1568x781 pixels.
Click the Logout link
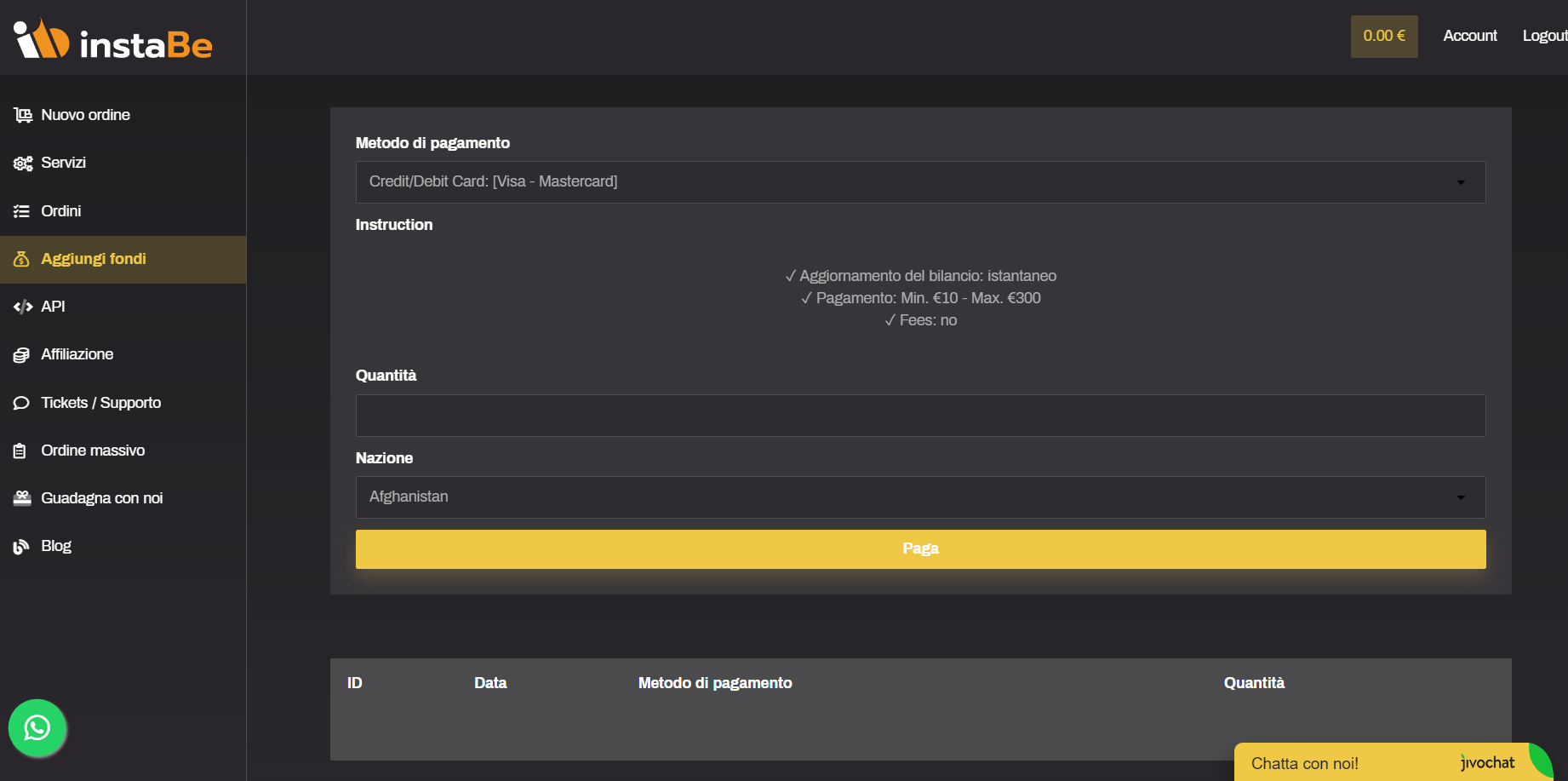pos(1544,36)
